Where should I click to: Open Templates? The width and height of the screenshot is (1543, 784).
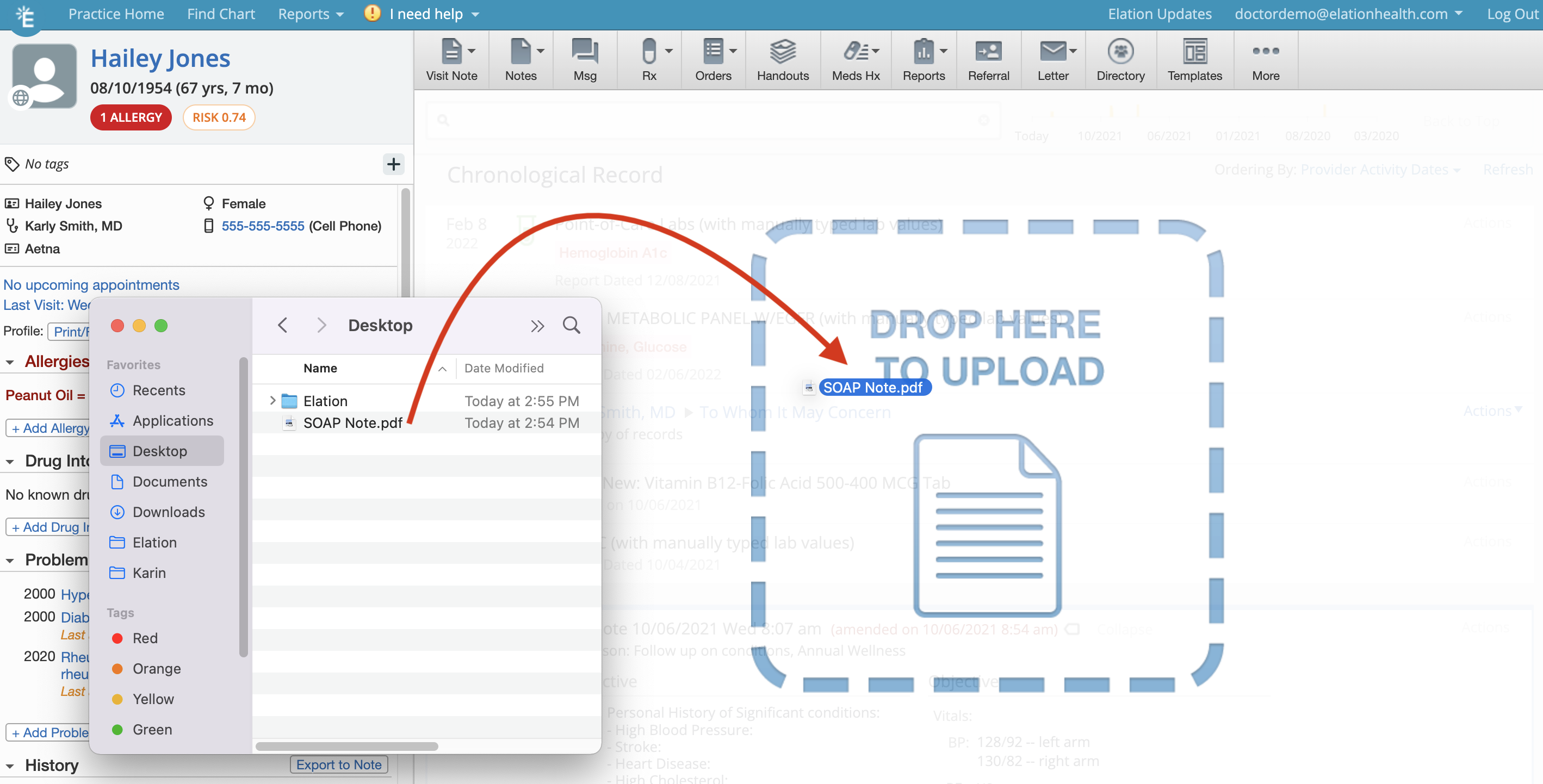[x=1195, y=59]
